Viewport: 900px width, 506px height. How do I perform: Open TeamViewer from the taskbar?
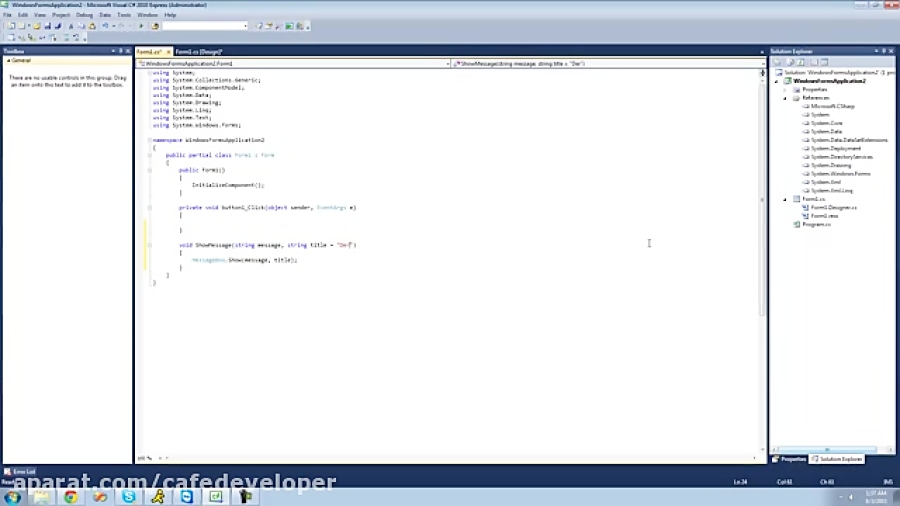[187, 497]
